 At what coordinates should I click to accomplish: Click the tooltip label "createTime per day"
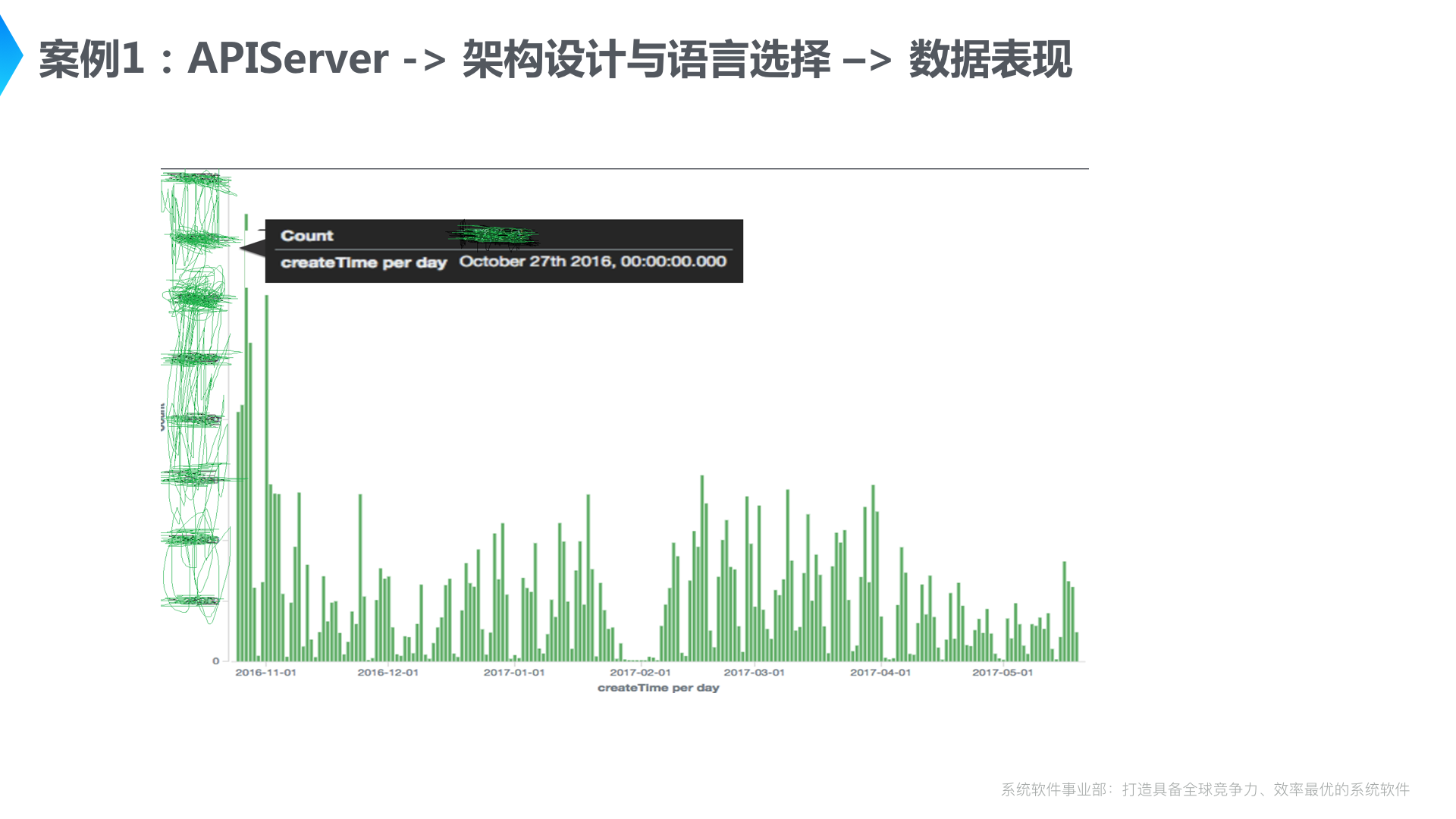(364, 262)
